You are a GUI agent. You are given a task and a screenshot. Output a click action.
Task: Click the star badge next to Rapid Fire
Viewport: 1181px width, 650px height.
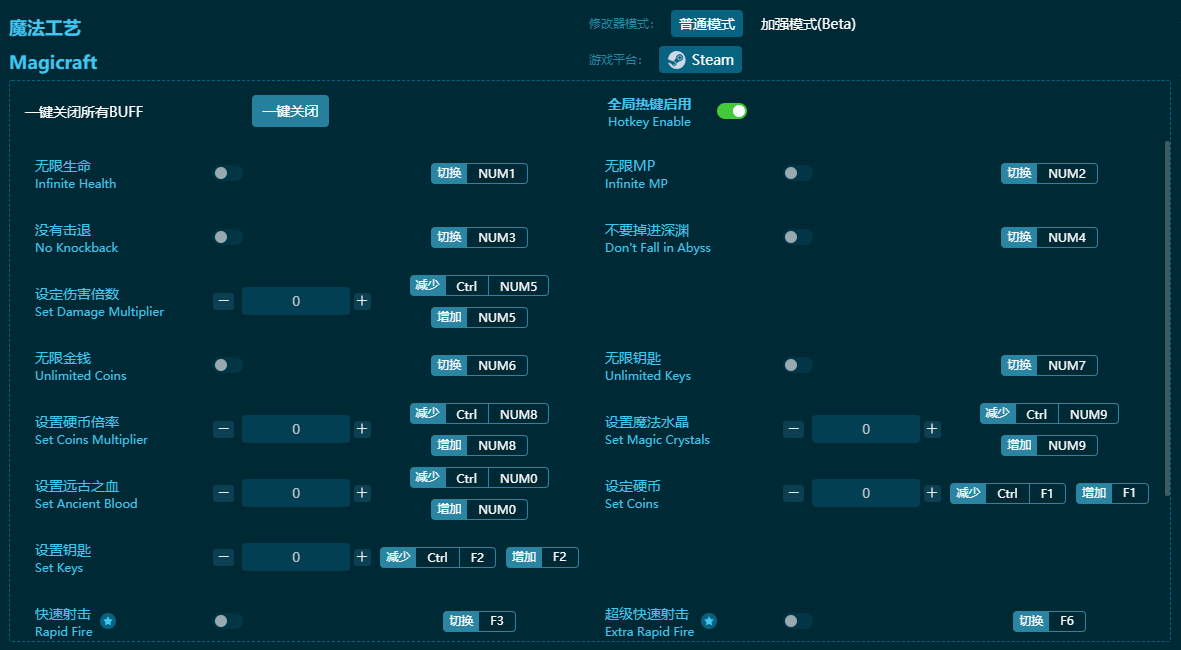coord(108,621)
